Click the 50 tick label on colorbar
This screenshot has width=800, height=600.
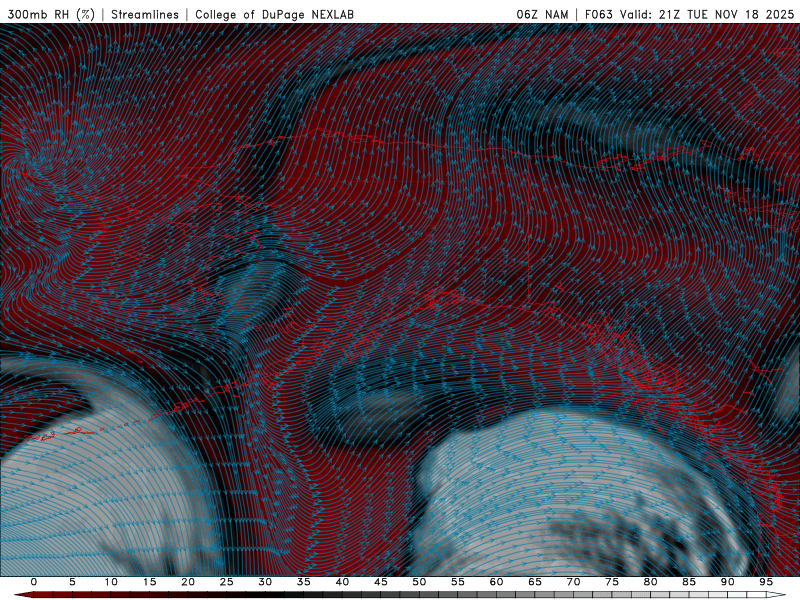(x=419, y=582)
